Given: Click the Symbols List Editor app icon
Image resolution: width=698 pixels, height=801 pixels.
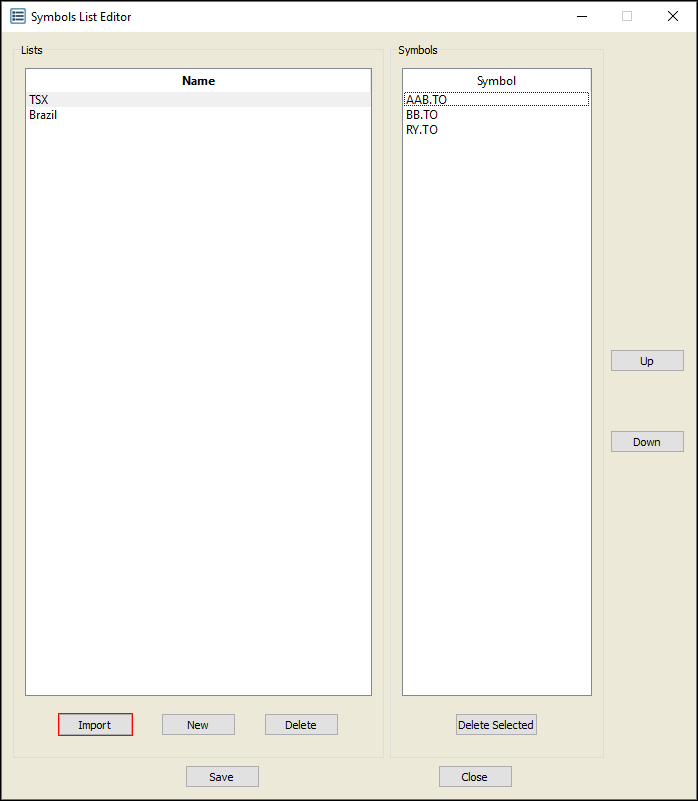Looking at the screenshot, I should pyautogui.click(x=17, y=17).
